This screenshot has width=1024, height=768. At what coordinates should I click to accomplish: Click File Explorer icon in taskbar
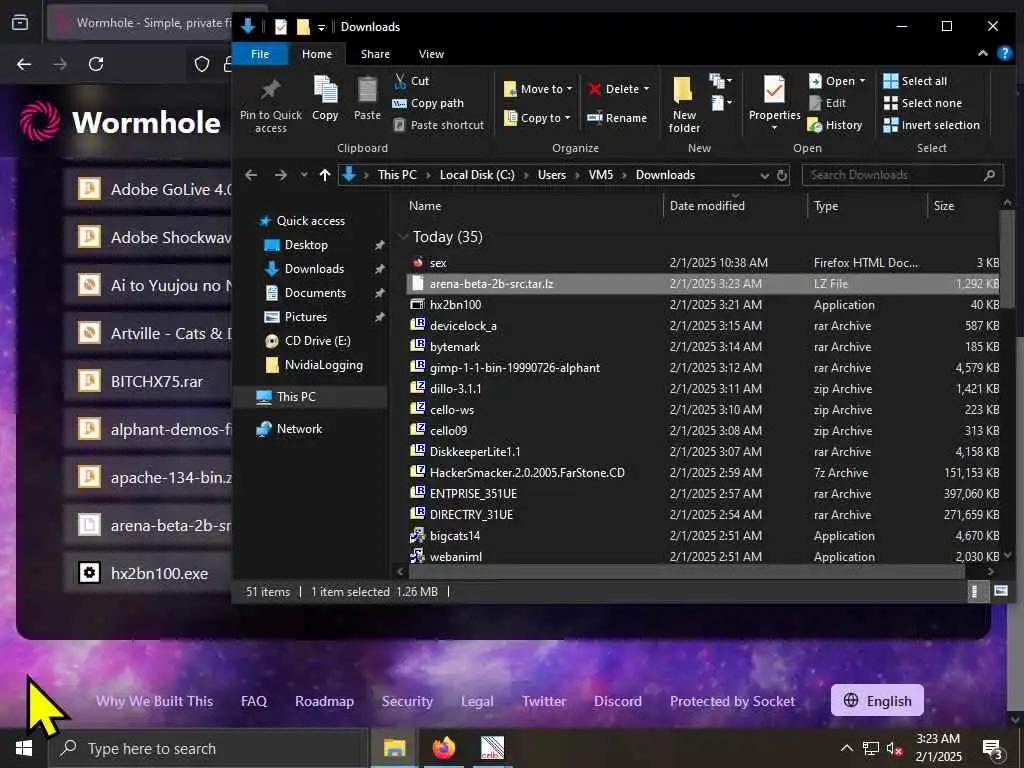point(394,748)
